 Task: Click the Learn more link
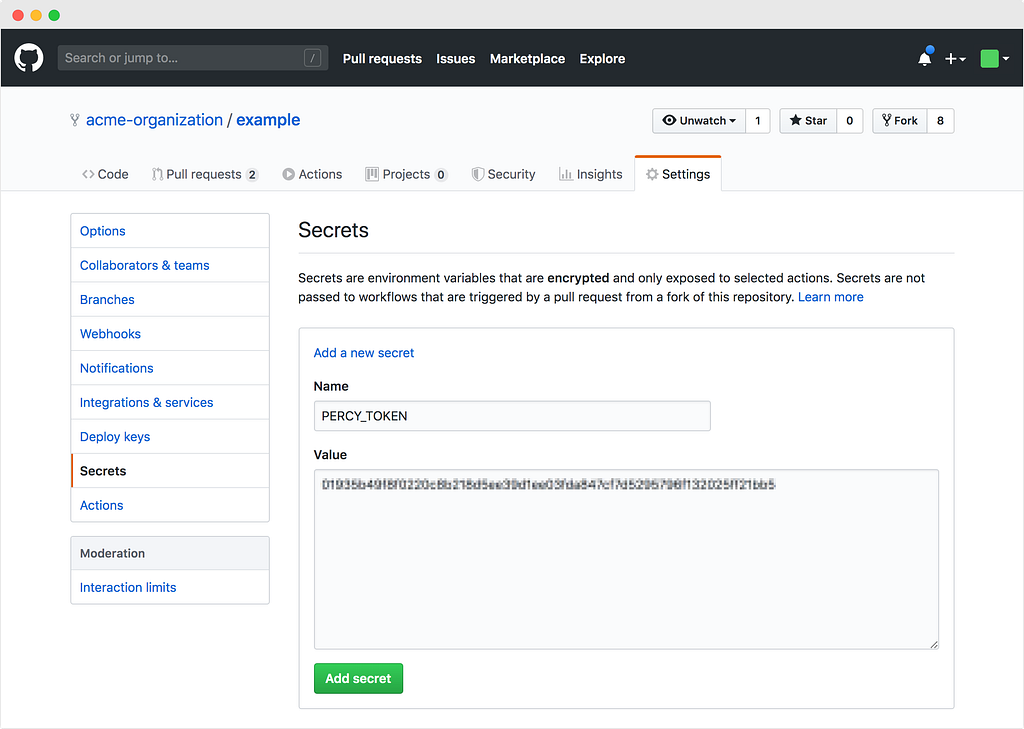(x=830, y=297)
